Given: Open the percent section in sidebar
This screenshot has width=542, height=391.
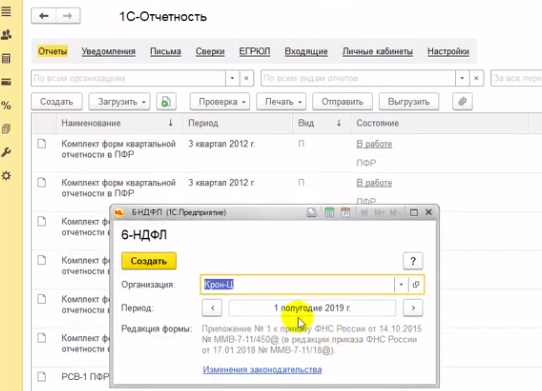Looking at the screenshot, I should (6, 105).
